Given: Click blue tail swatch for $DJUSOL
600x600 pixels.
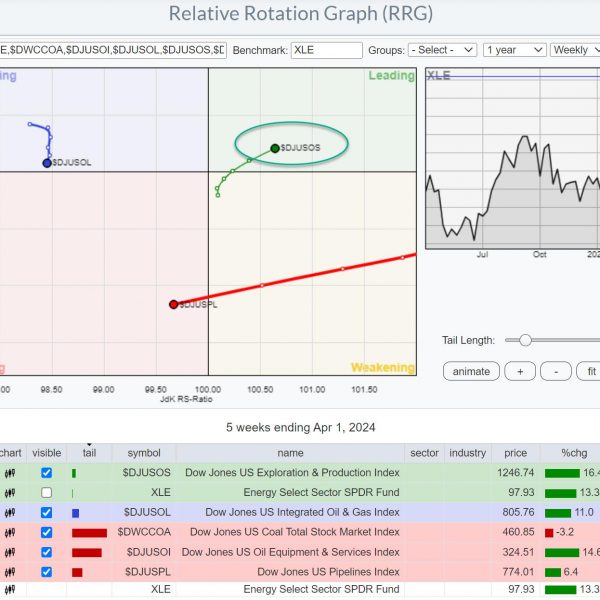Looking at the screenshot, I should coord(75,513).
